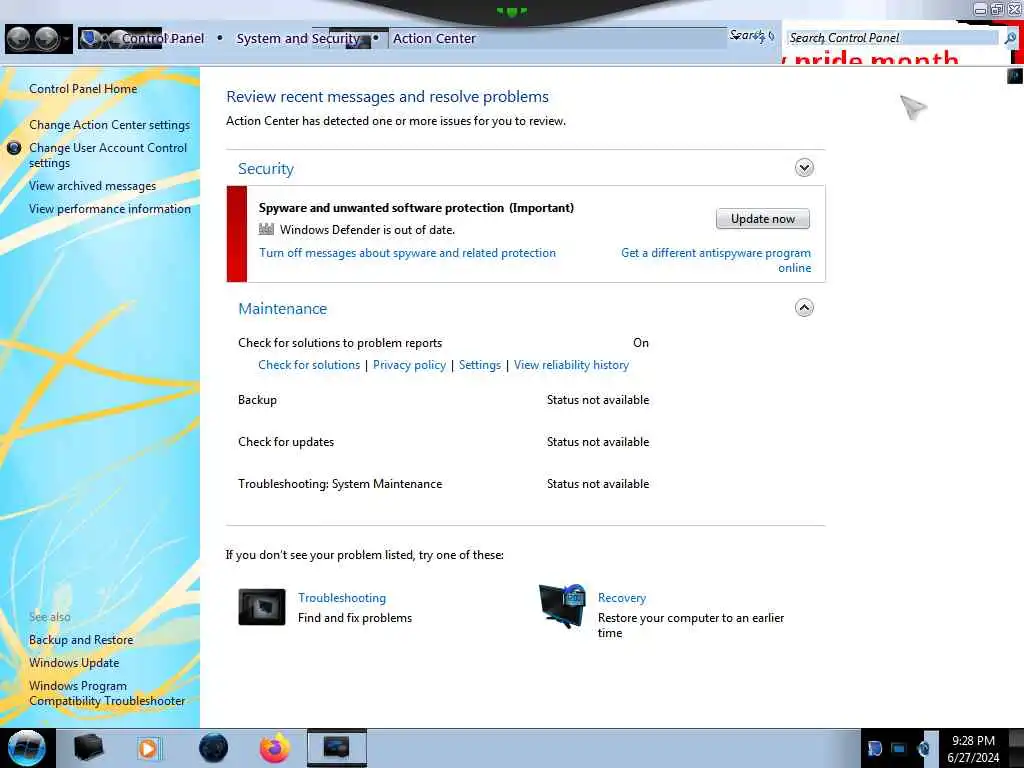Open Control Panel Home
Screen dimensions: 1024x768
(x=83, y=89)
